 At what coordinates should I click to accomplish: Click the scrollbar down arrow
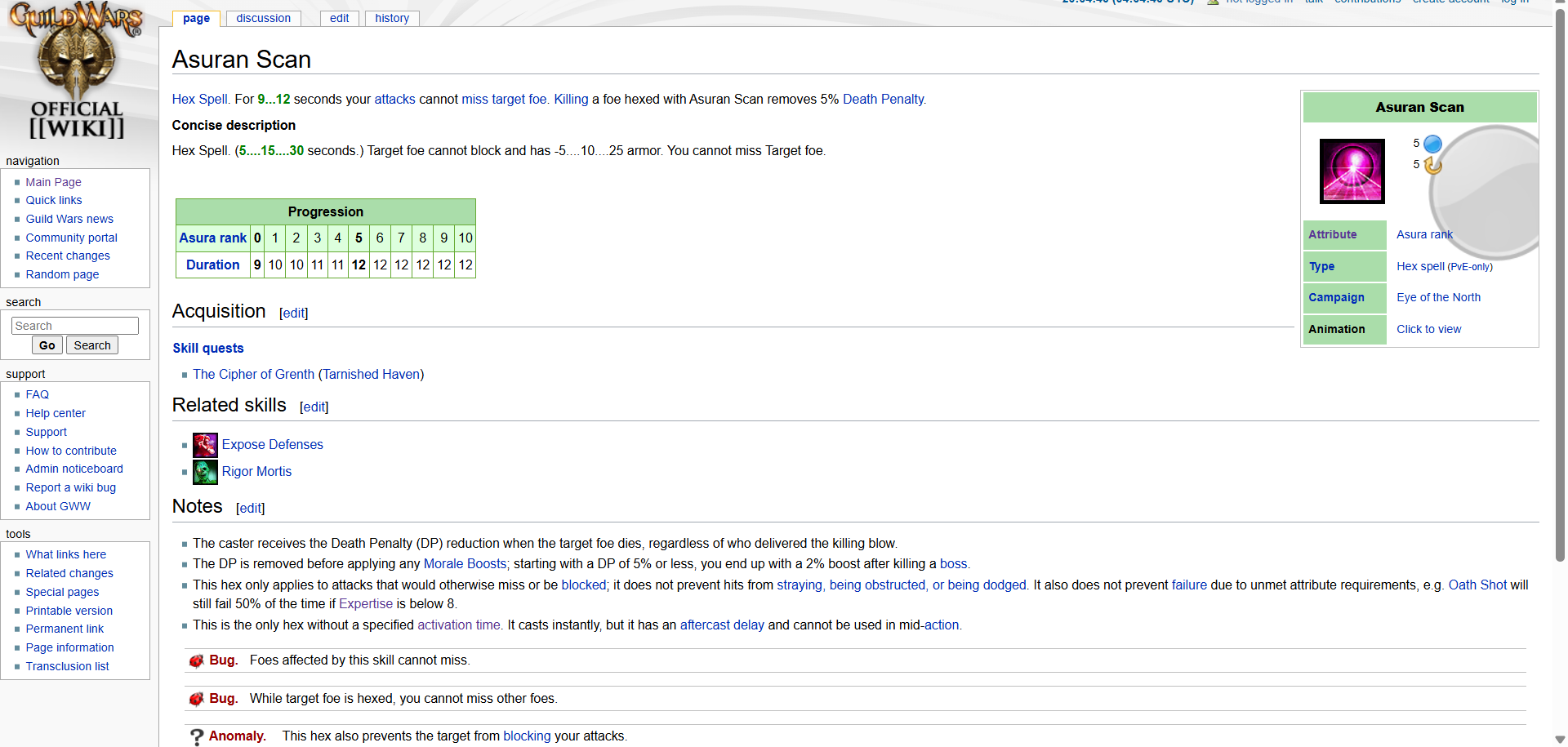1560,740
